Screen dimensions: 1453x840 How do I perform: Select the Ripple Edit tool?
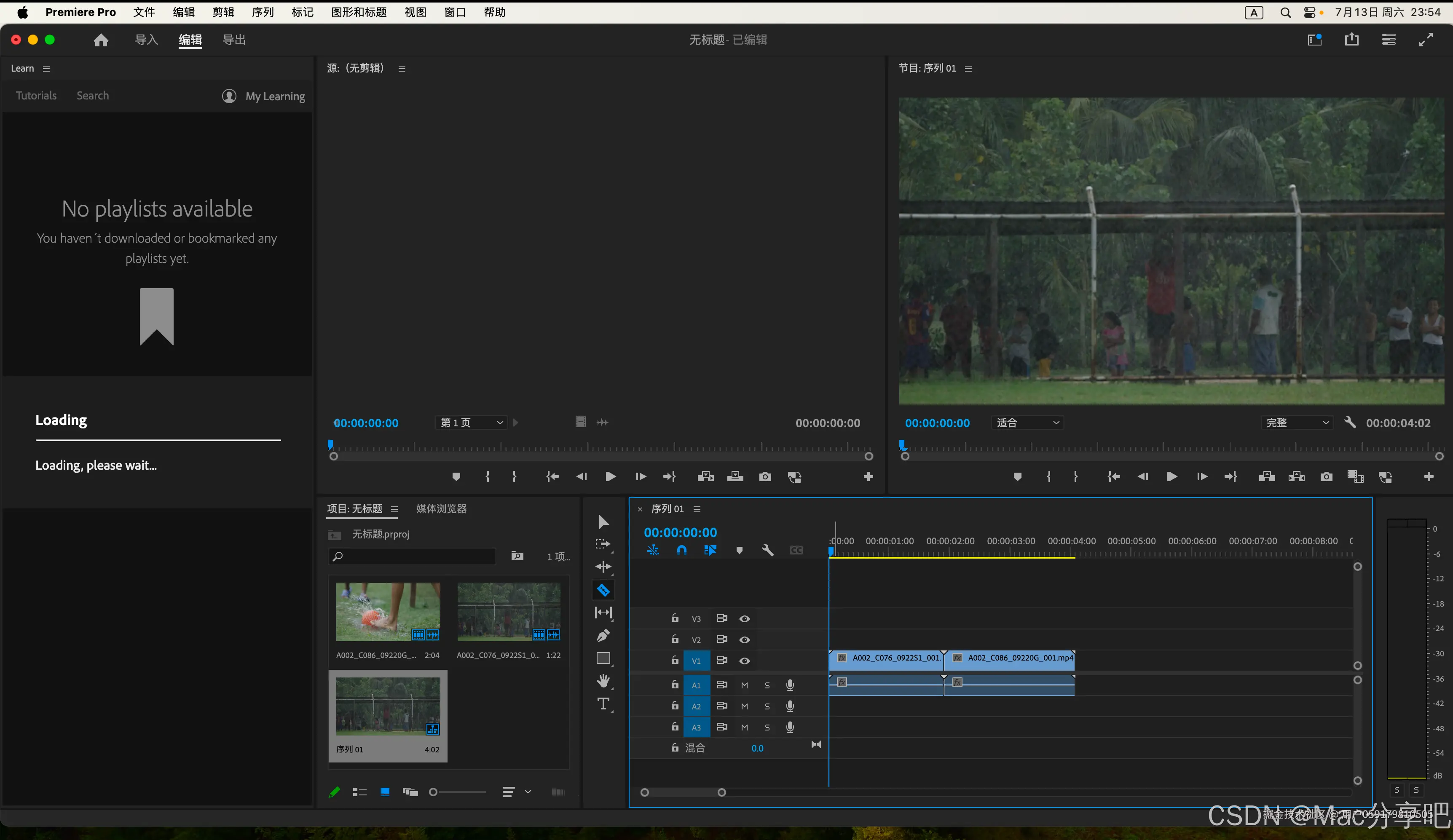pos(603,567)
